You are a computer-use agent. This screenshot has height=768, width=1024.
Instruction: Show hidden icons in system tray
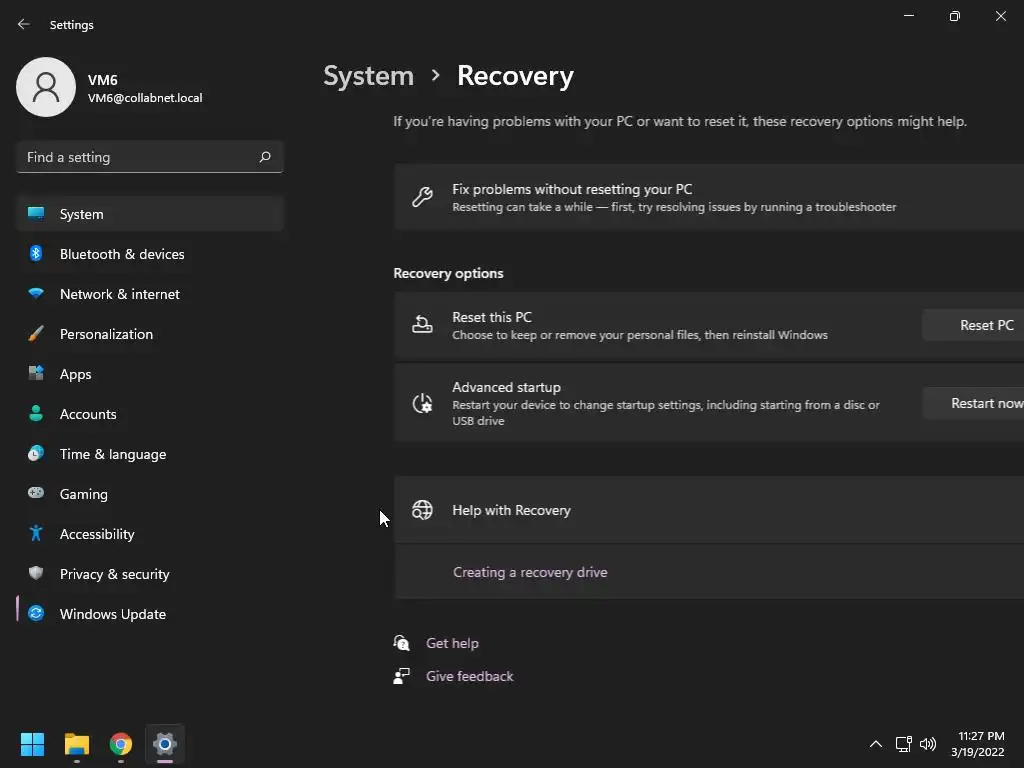(x=876, y=744)
